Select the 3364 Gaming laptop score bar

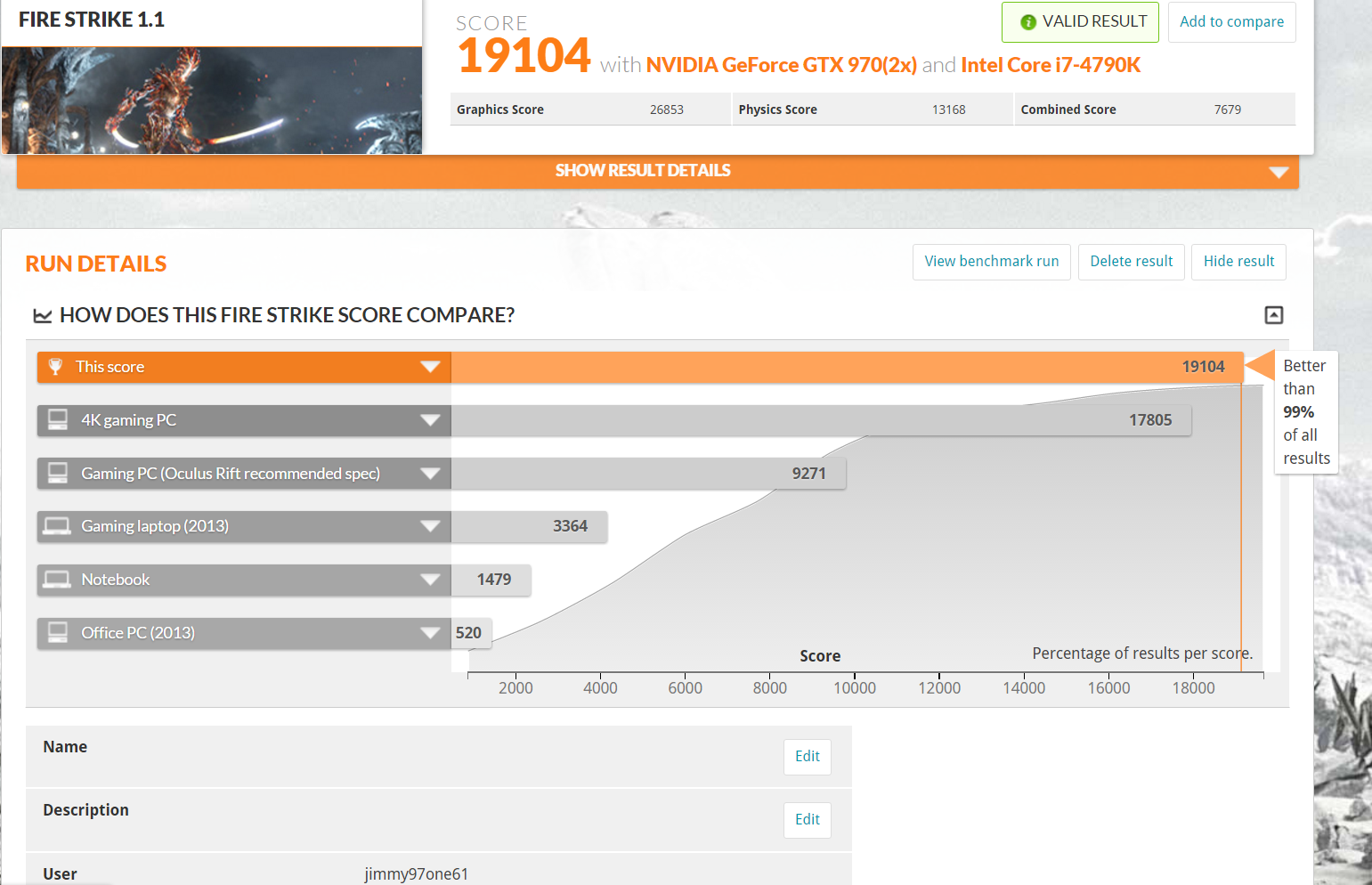(529, 526)
